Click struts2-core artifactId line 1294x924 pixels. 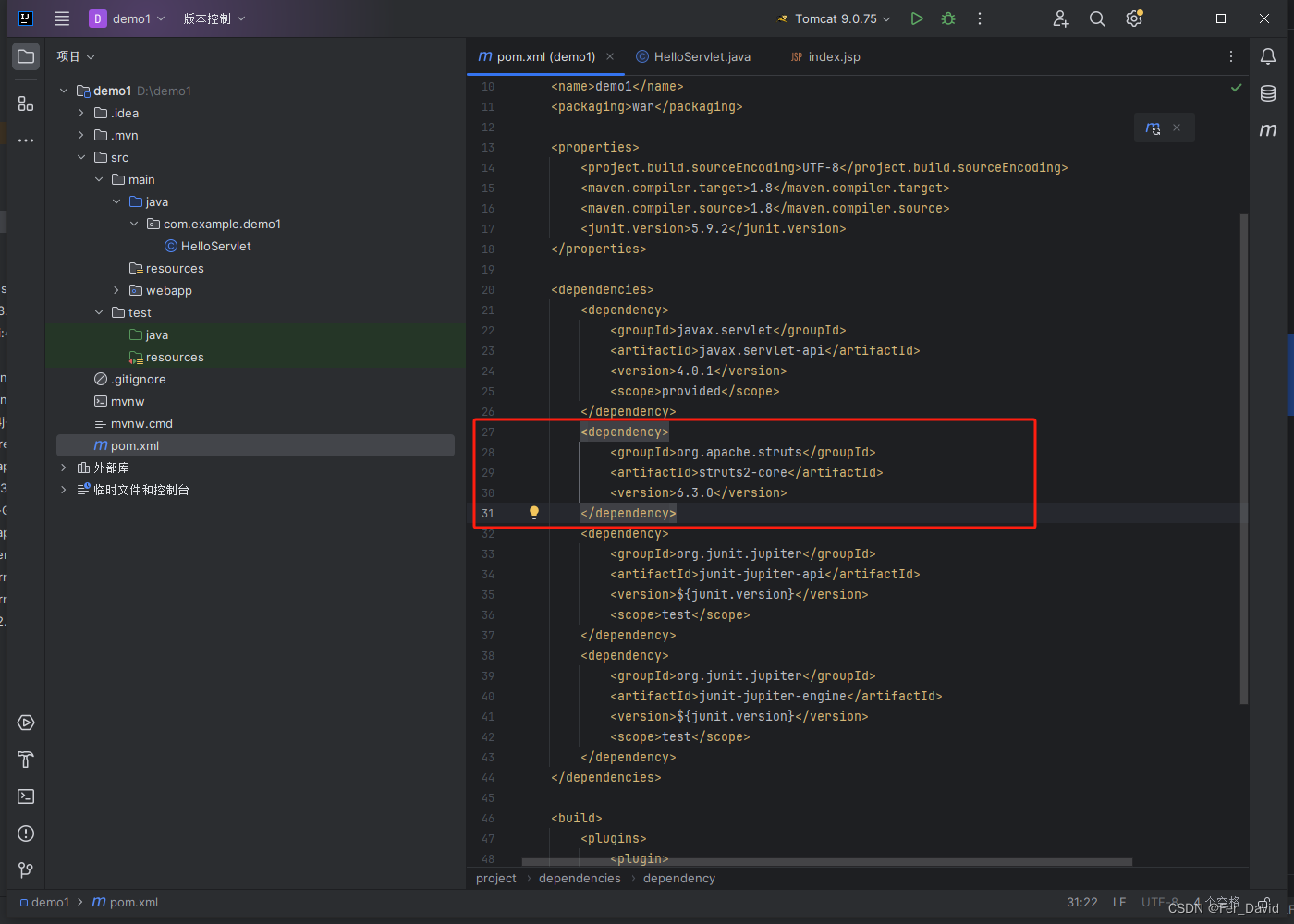click(747, 472)
